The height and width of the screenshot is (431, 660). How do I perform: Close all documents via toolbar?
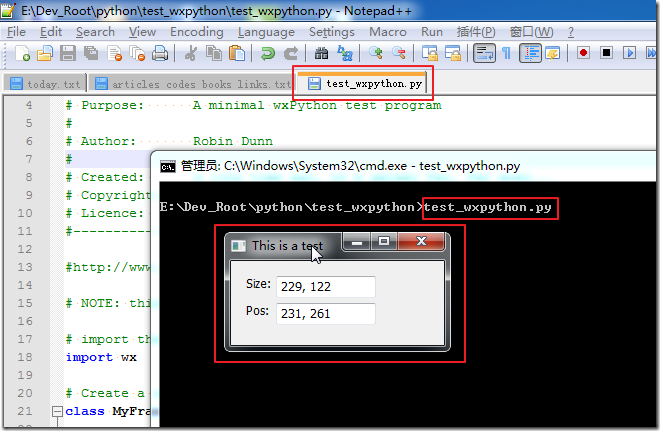pos(137,53)
